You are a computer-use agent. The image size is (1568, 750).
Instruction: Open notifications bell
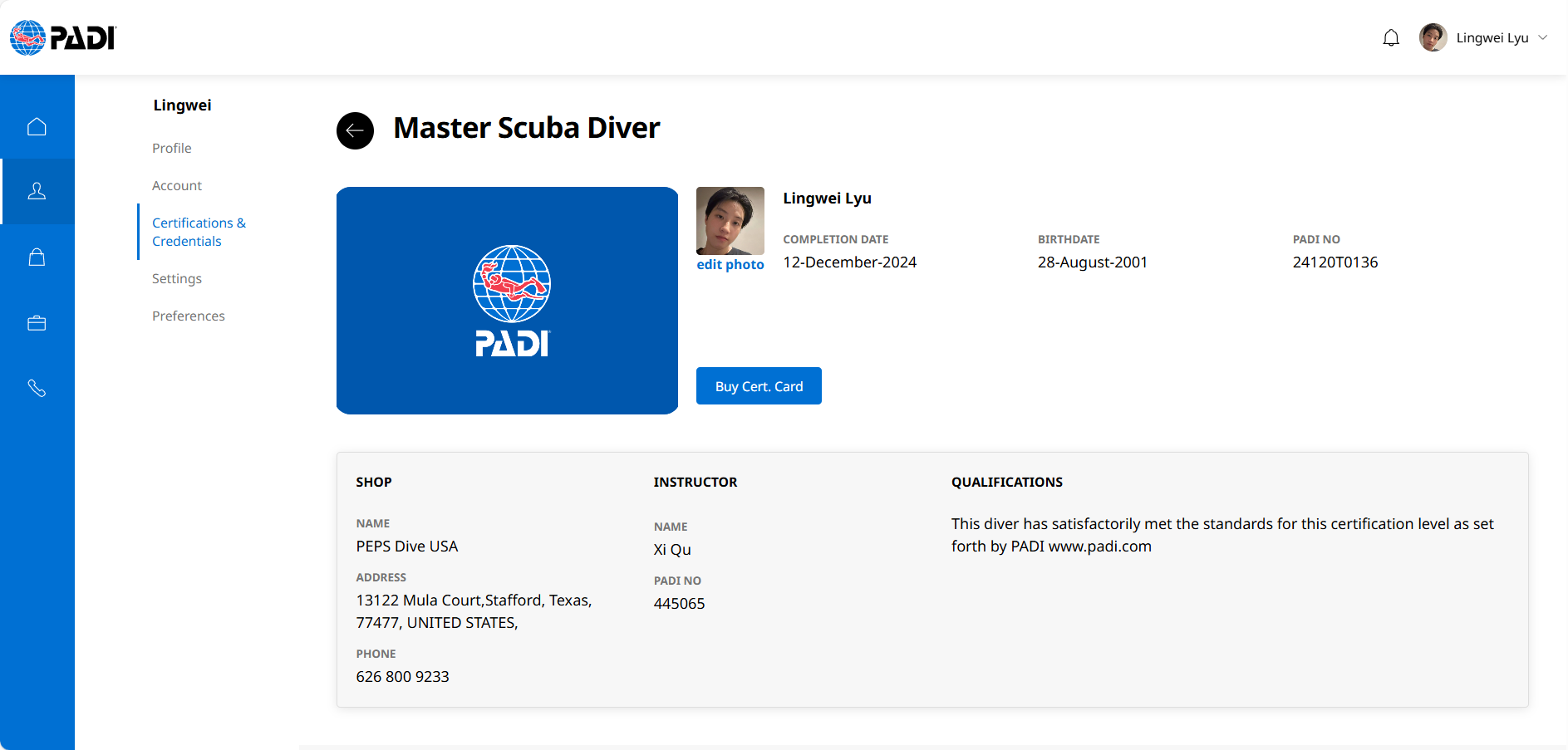click(x=1391, y=37)
